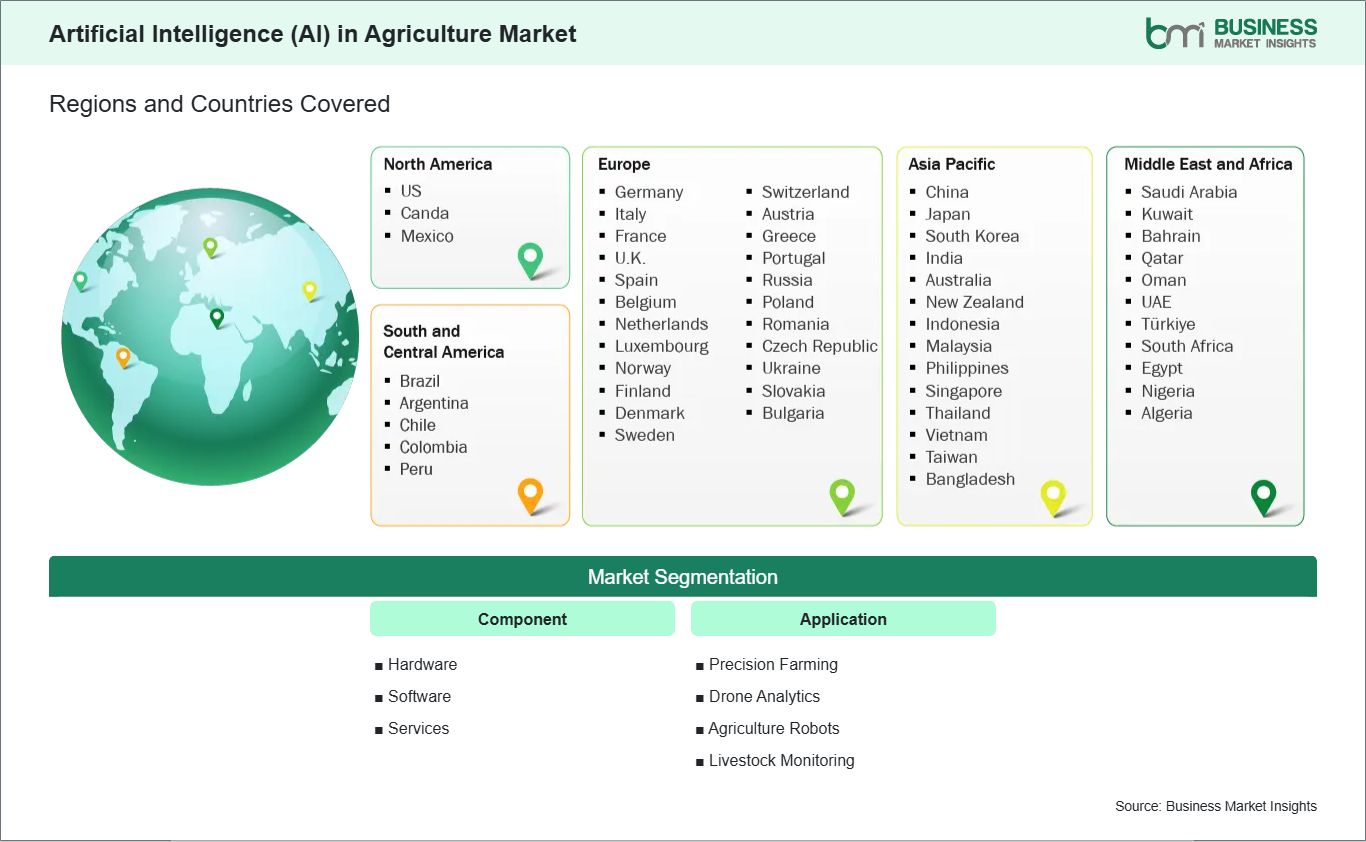Image resolution: width=1366 pixels, height=842 pixels.
Task: Click the yellow pin on the globe near Europe
Action: click(x=309, y=290)
